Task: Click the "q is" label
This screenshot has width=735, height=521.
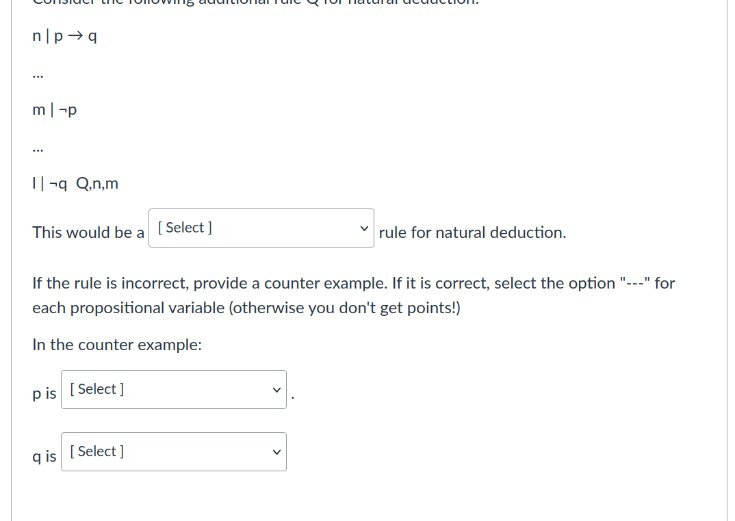Action: click(x=44, y=456)
